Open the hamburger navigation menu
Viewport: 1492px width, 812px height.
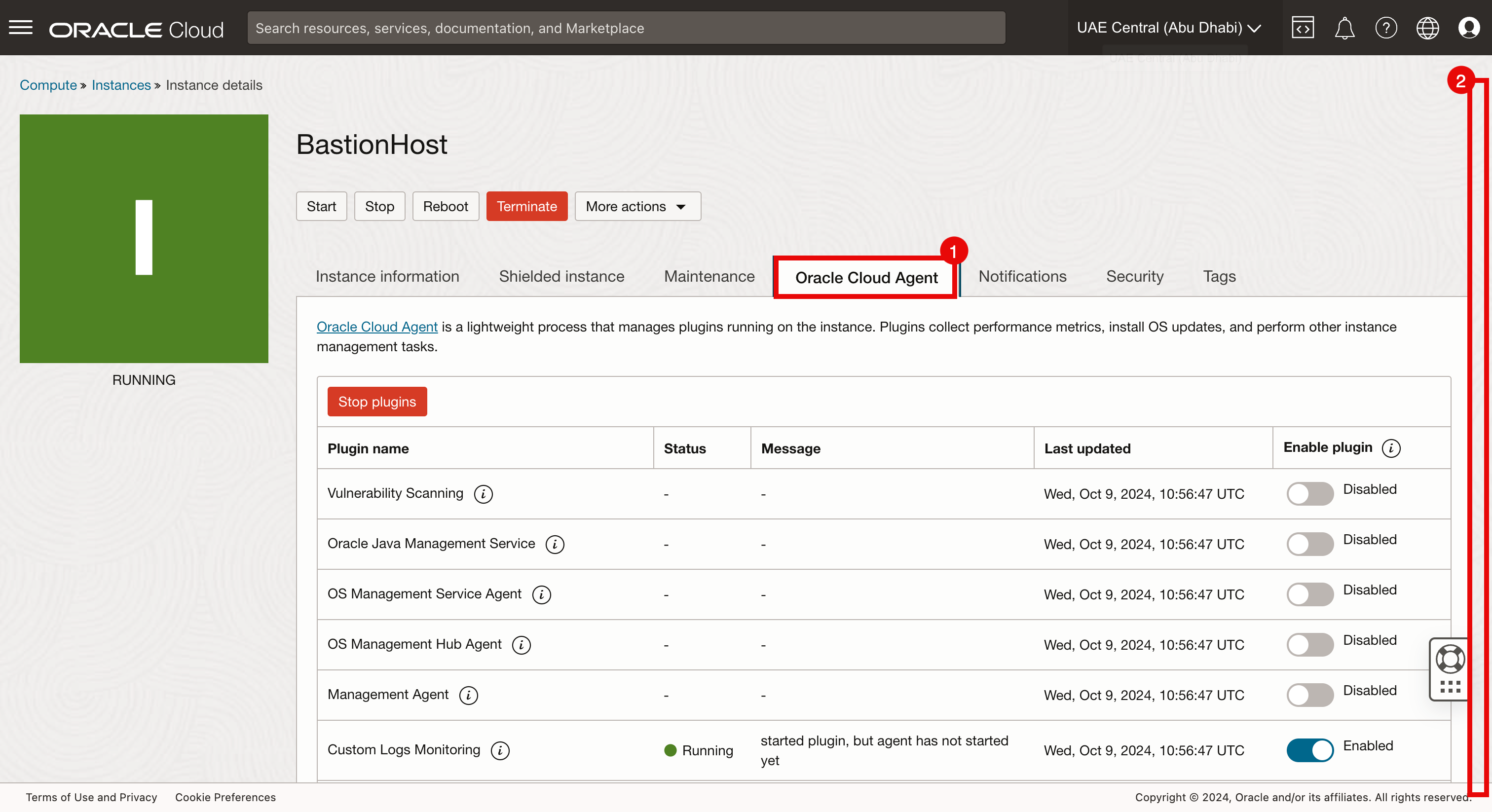[x=21, y=28]
